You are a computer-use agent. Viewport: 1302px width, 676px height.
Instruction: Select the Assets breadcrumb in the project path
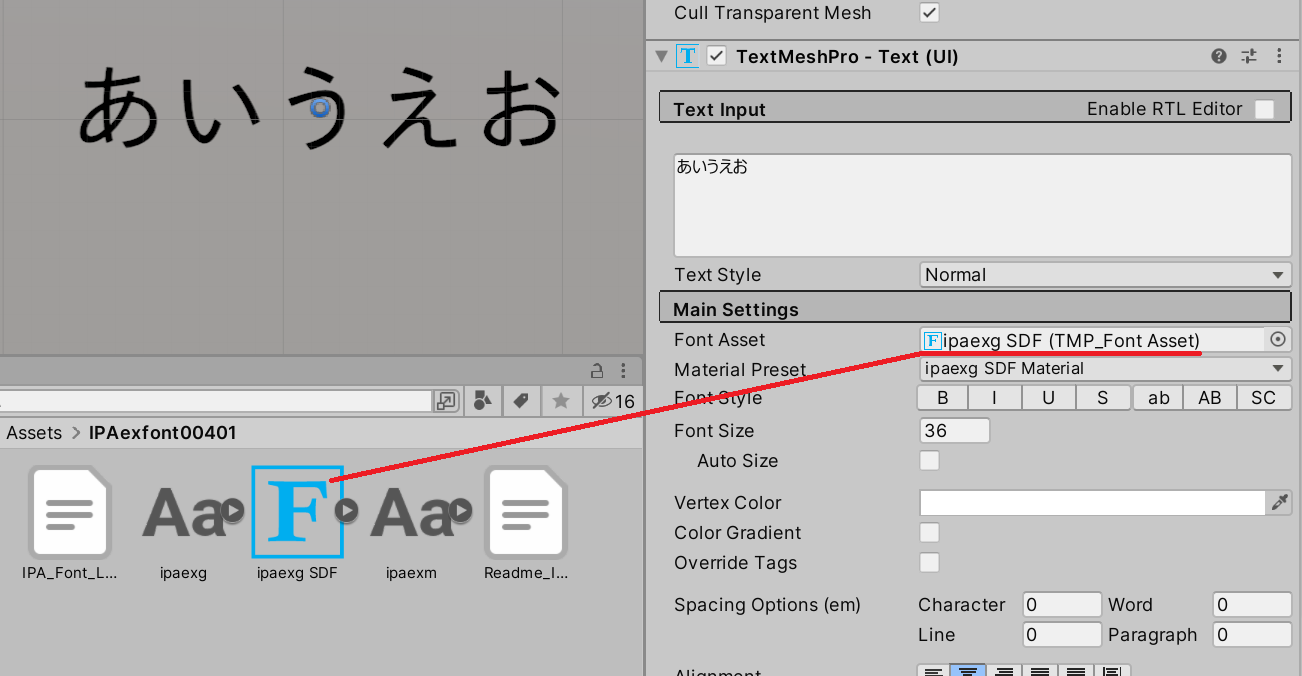pyautogui.click(x=34, y=432)
